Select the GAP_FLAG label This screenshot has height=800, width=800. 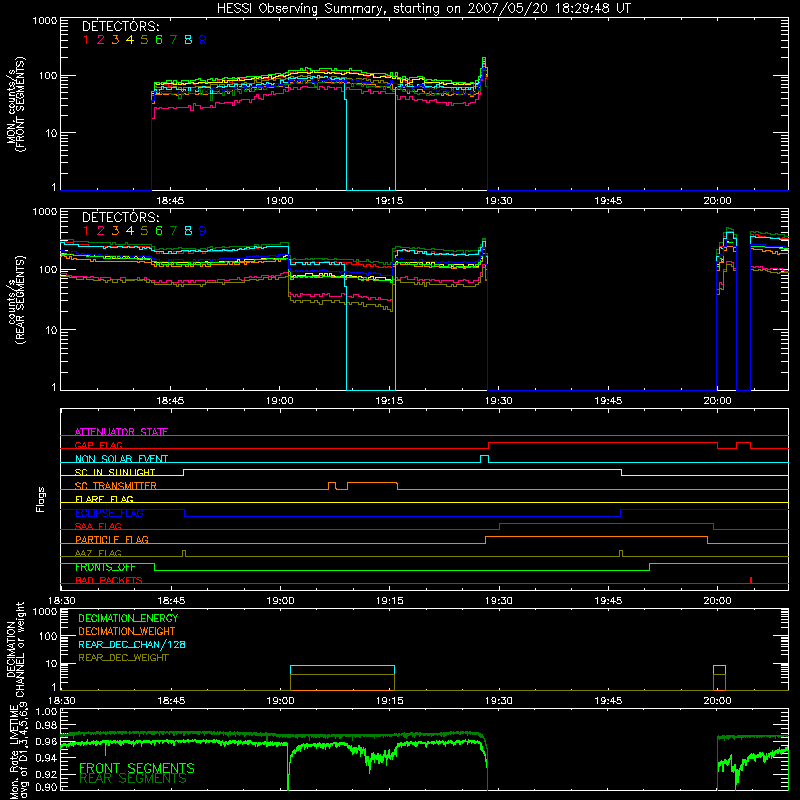[x=98, y=445]
